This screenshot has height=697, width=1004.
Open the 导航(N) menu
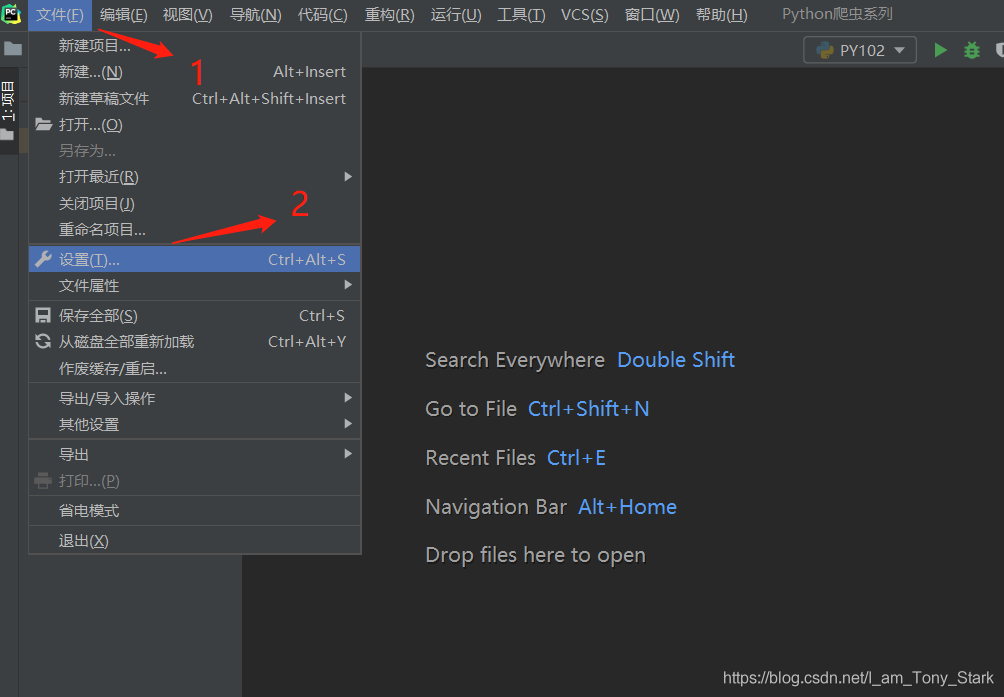pos(255,15)
